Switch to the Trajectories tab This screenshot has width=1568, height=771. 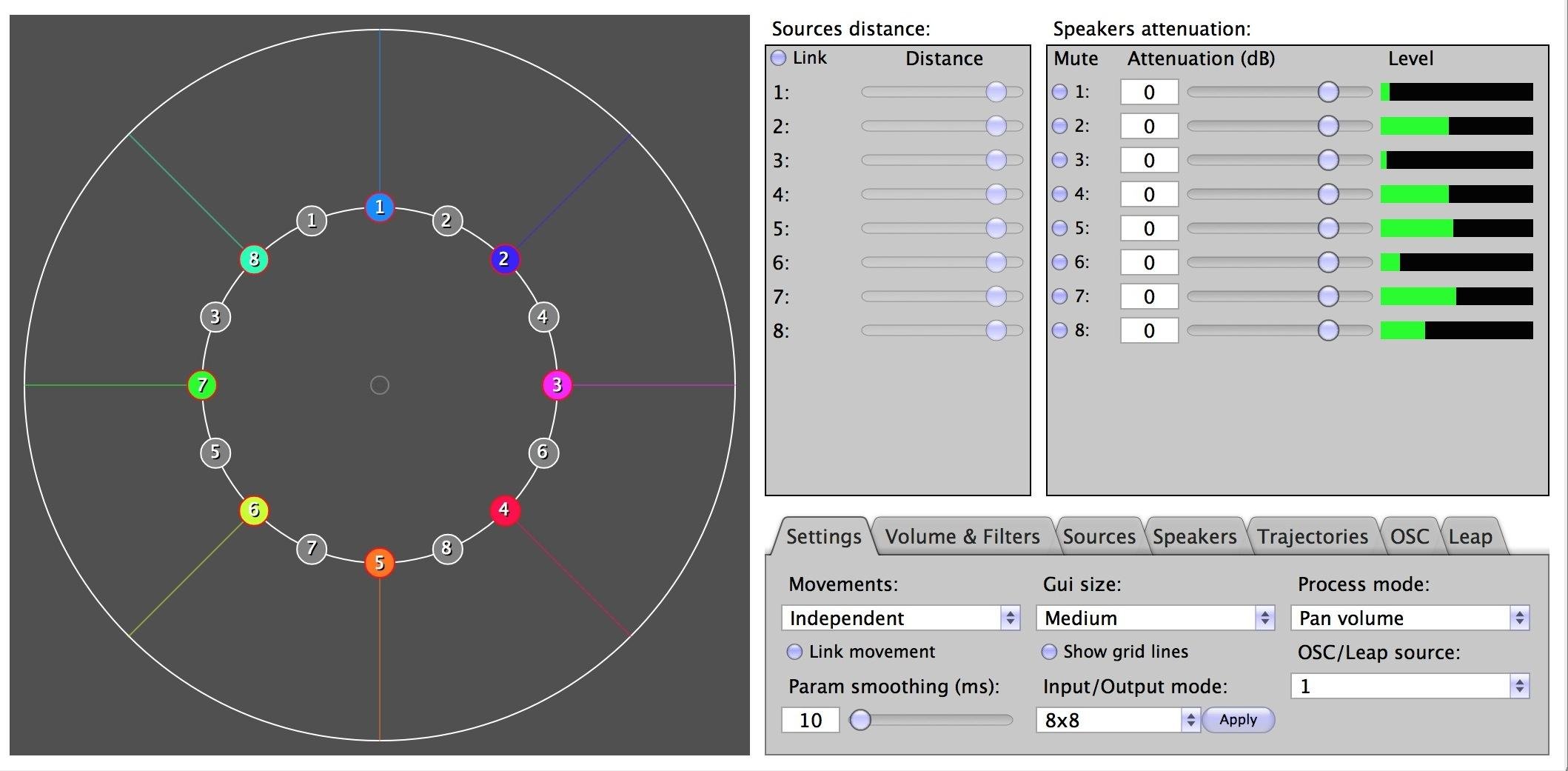1314,536
